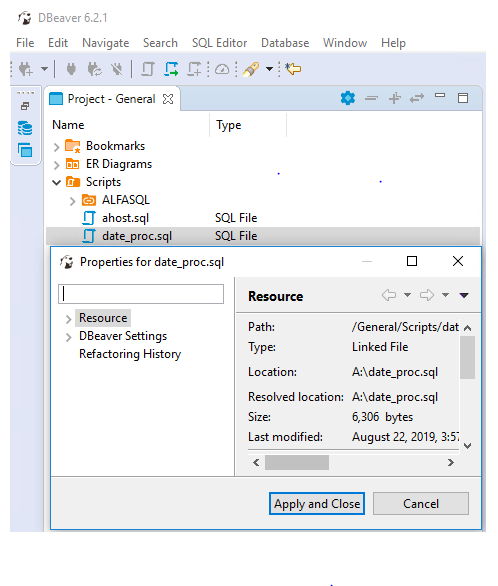Click the horizontal scrollbar thumb in Resource pane
The width and height of the screenshot is (498, 586).
coord(297,463)
